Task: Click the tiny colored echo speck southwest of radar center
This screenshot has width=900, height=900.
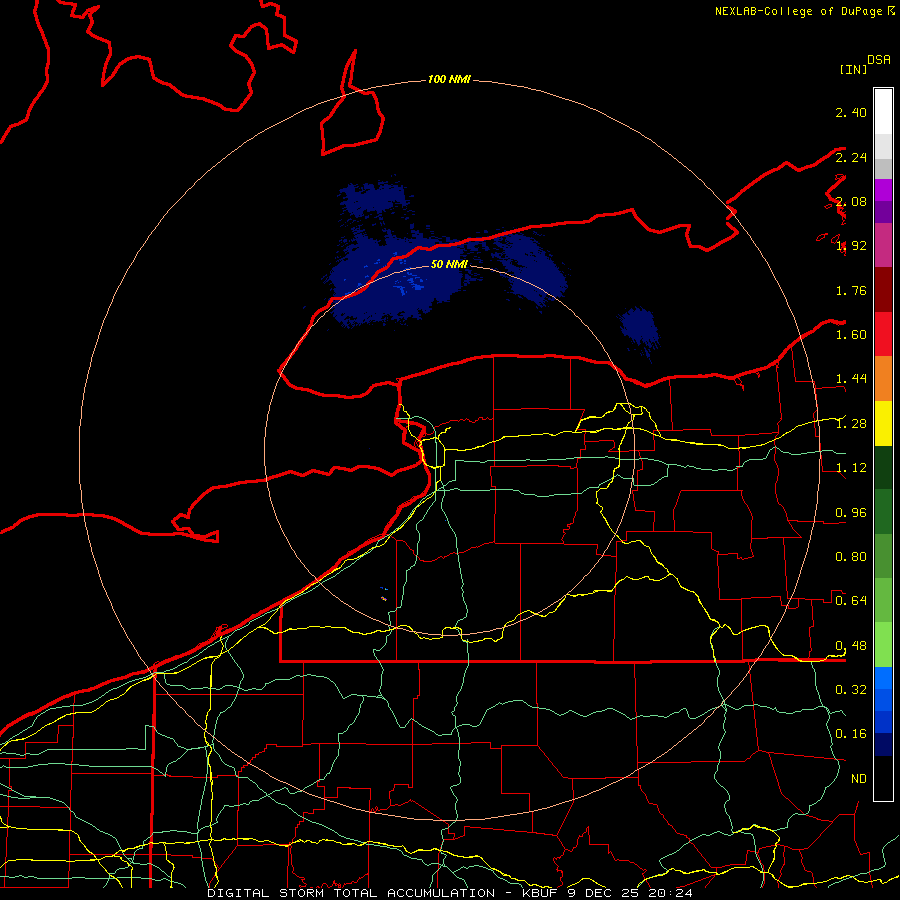Action: point(383,595)
